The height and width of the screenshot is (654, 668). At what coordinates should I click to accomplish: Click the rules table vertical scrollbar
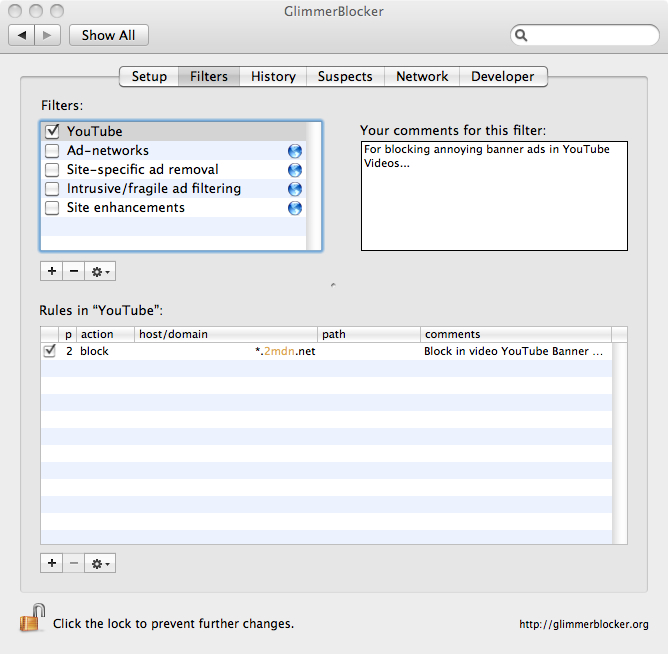pyautogui.click(x=619, y=443)
